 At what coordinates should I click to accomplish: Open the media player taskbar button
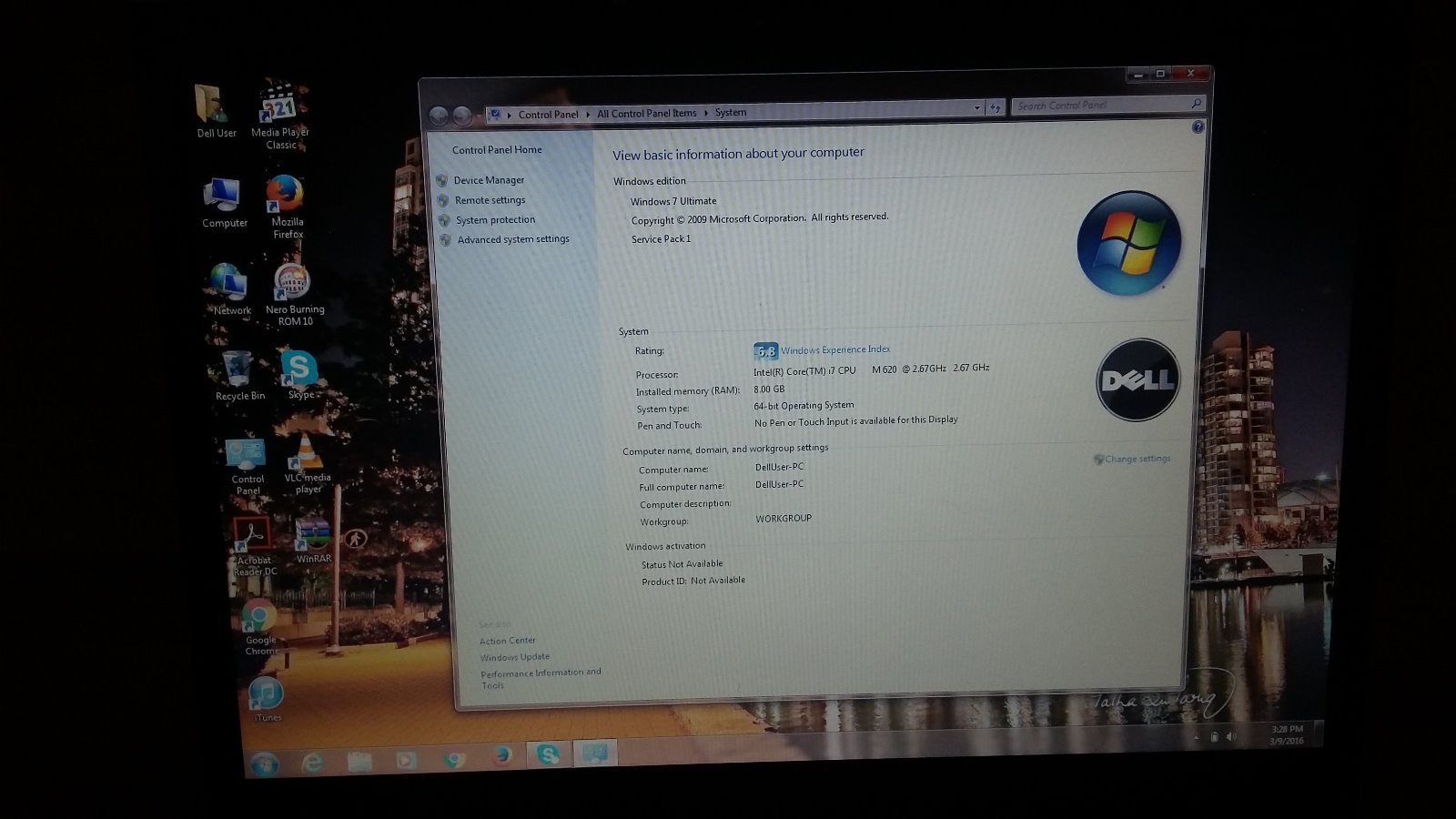pyautogui.click(x=407, y=758)
